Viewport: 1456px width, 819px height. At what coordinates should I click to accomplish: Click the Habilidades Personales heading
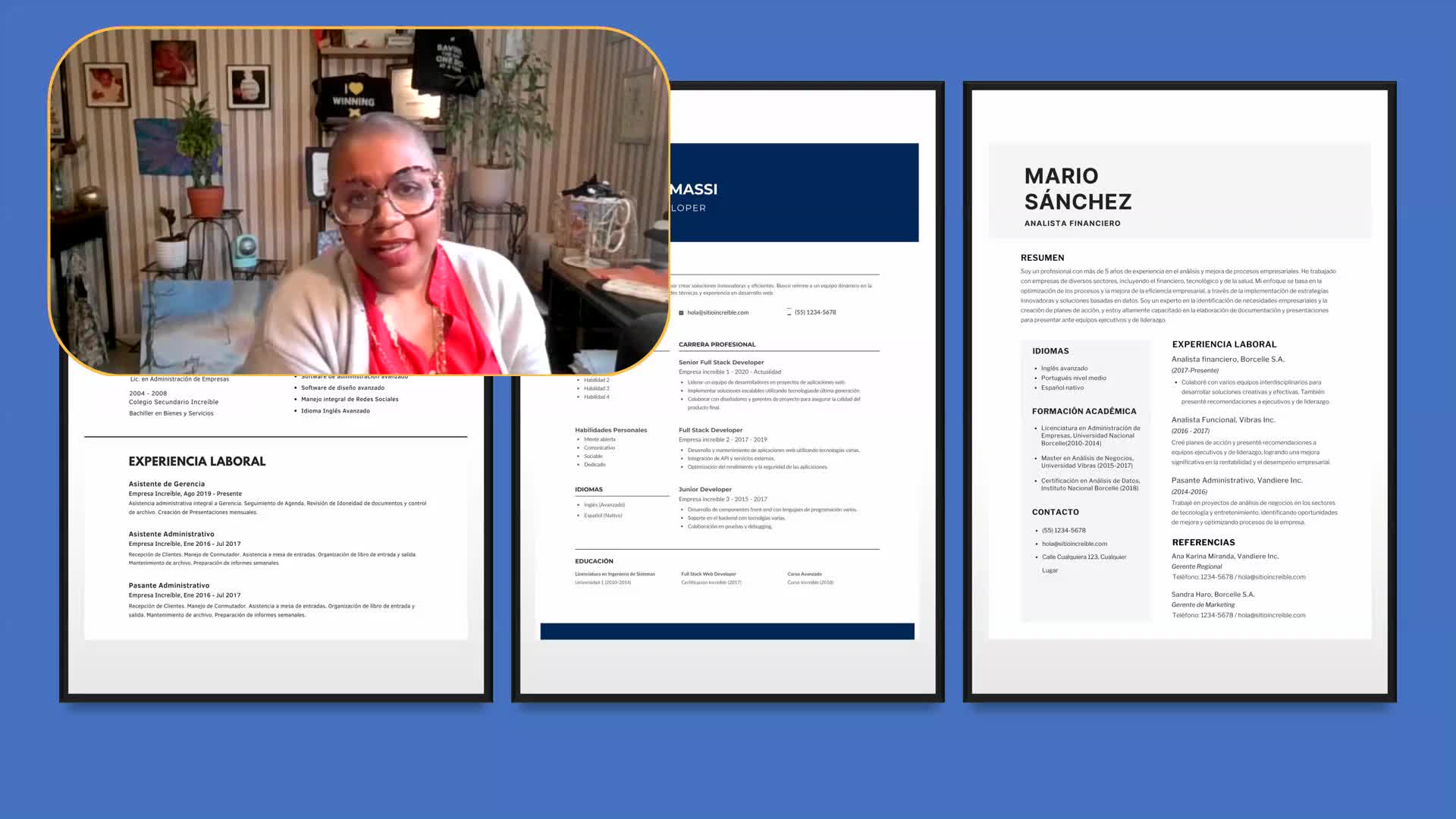(x=610, y=430)
